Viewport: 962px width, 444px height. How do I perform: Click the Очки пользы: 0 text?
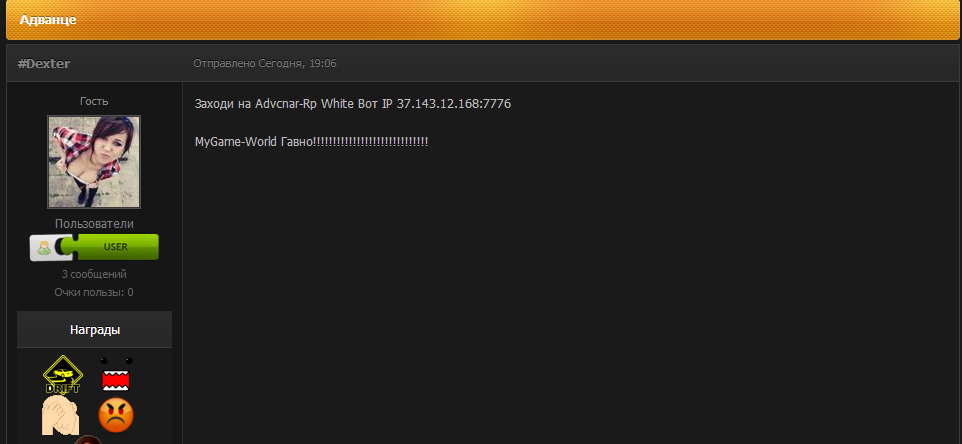pyautogui.click(x=94, y=293)
